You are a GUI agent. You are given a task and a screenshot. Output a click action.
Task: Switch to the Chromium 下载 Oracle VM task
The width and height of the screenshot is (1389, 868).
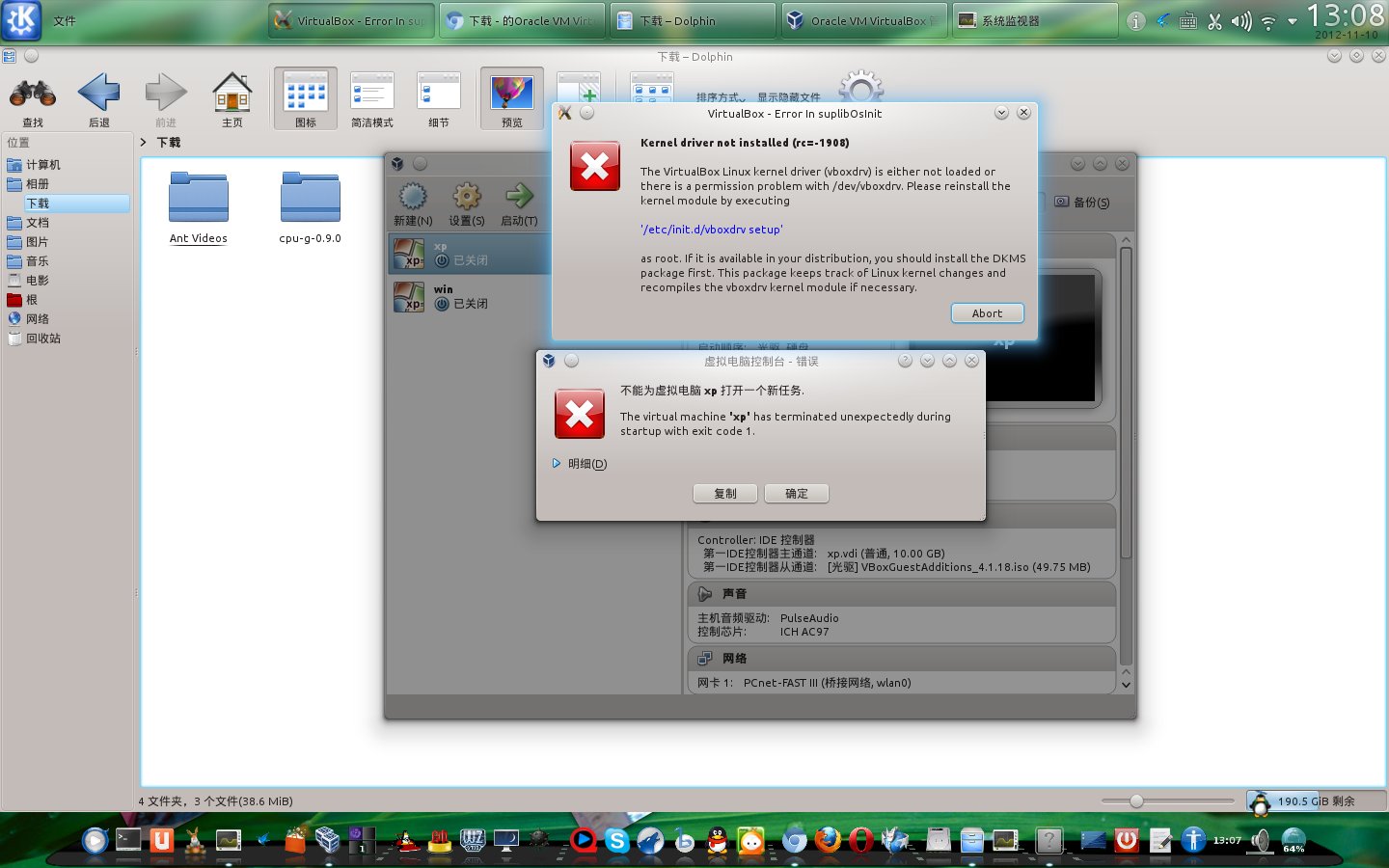(522, 20)
